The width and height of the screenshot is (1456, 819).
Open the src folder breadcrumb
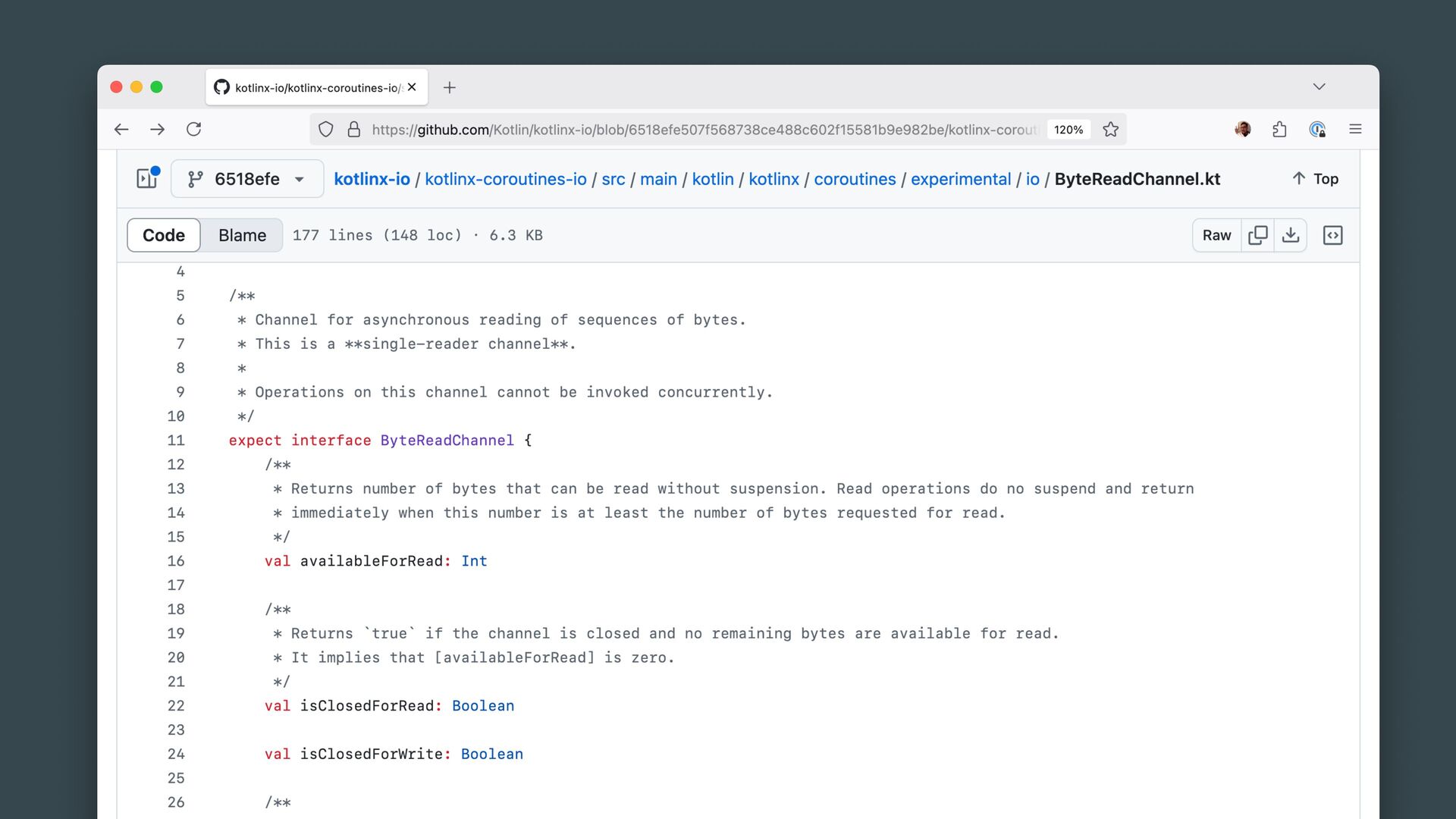click(x=613, y=179)
